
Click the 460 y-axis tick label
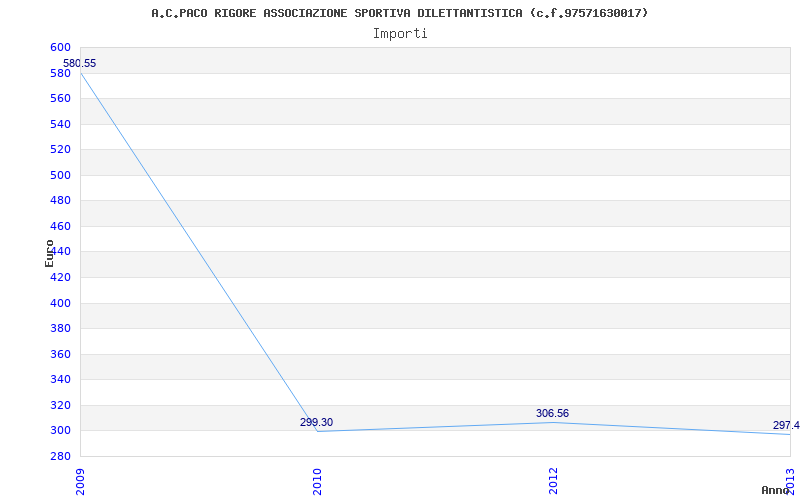[60, 226]
